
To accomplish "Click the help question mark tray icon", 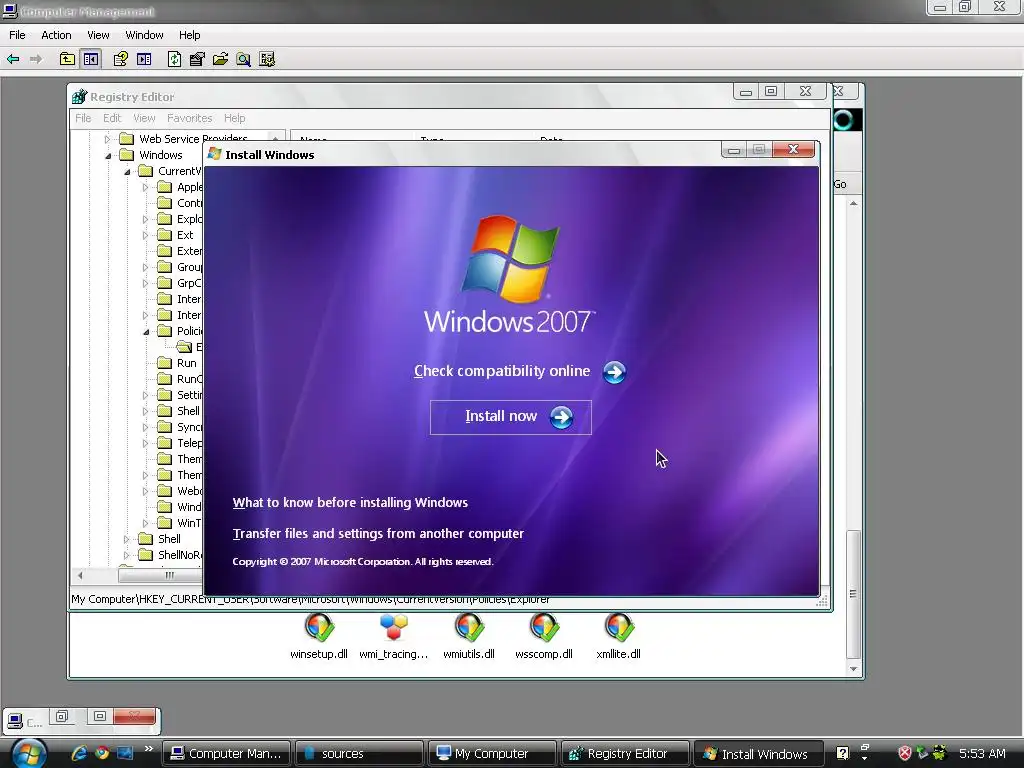I will 842,753.
